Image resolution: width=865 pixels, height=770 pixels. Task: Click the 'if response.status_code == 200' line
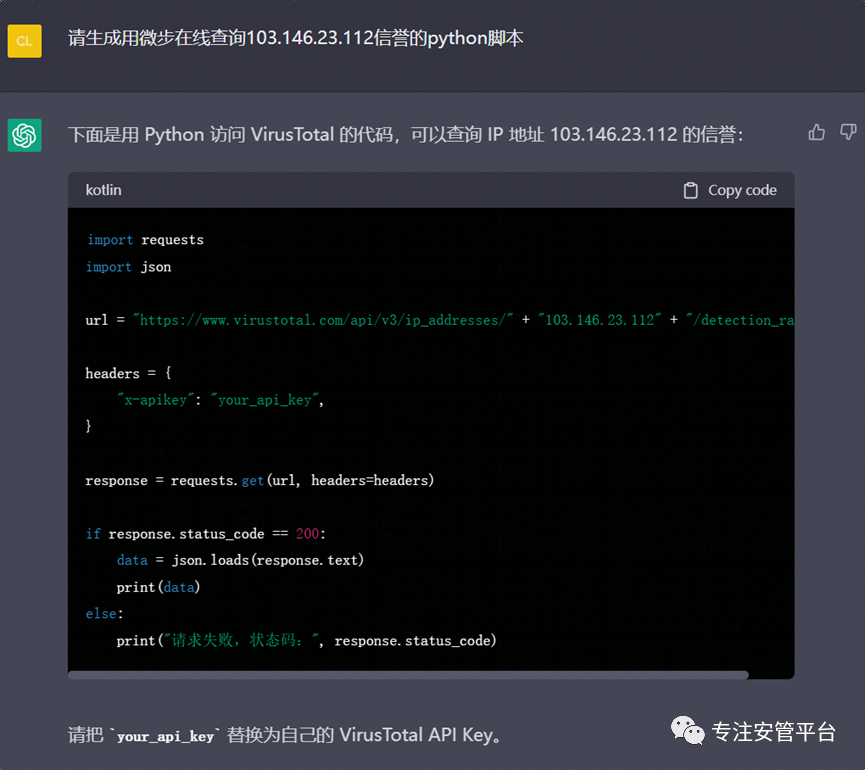point(206,534)
